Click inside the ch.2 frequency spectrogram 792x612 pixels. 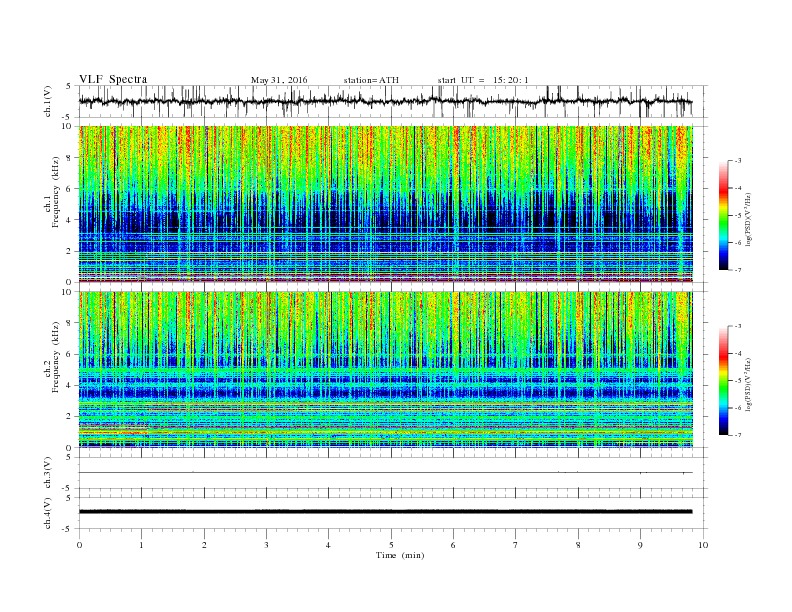(386, 370)
